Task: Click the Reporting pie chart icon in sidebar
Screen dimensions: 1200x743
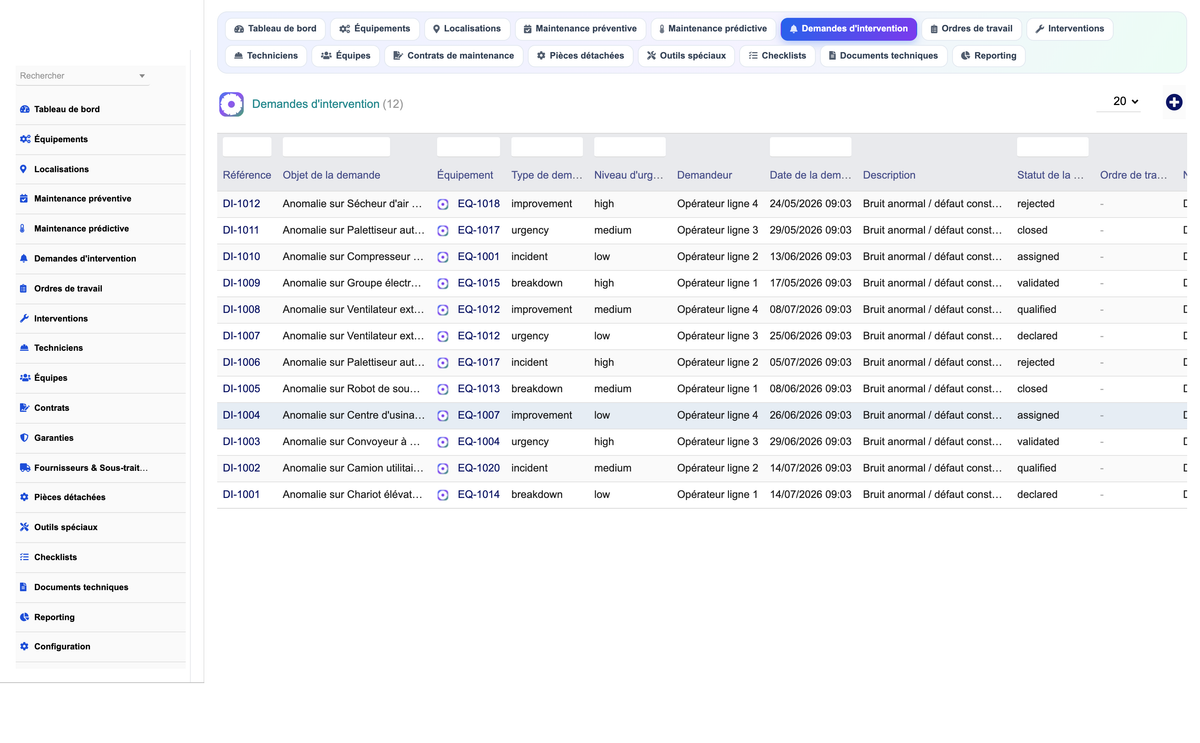Action: [x=24, y=617]
